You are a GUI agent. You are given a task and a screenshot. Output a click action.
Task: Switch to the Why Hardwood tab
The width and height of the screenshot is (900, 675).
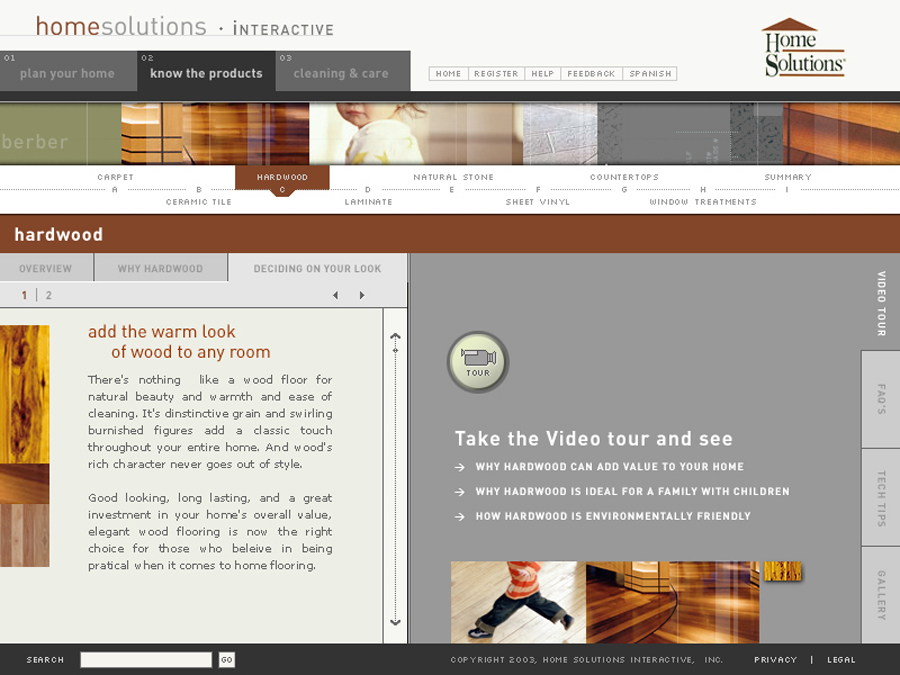(x=160, y=268)
